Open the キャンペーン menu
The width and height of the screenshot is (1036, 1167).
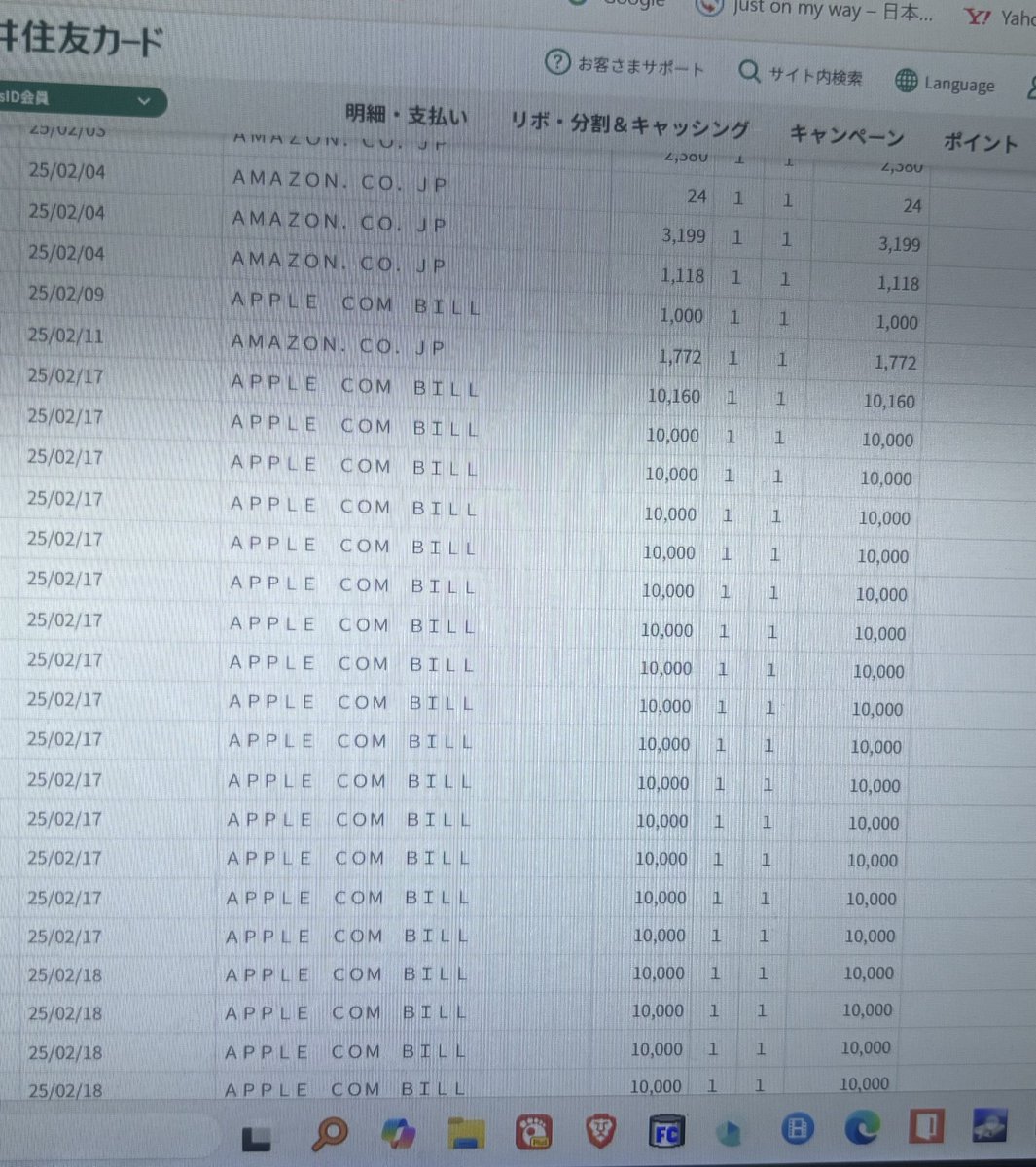pyautogui.click(x=846, y=135)
